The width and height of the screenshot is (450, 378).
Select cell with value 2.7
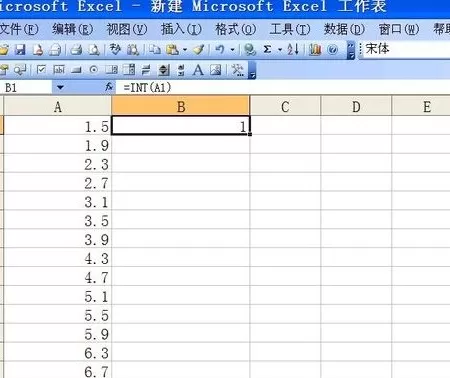click(x=57, y=182)
